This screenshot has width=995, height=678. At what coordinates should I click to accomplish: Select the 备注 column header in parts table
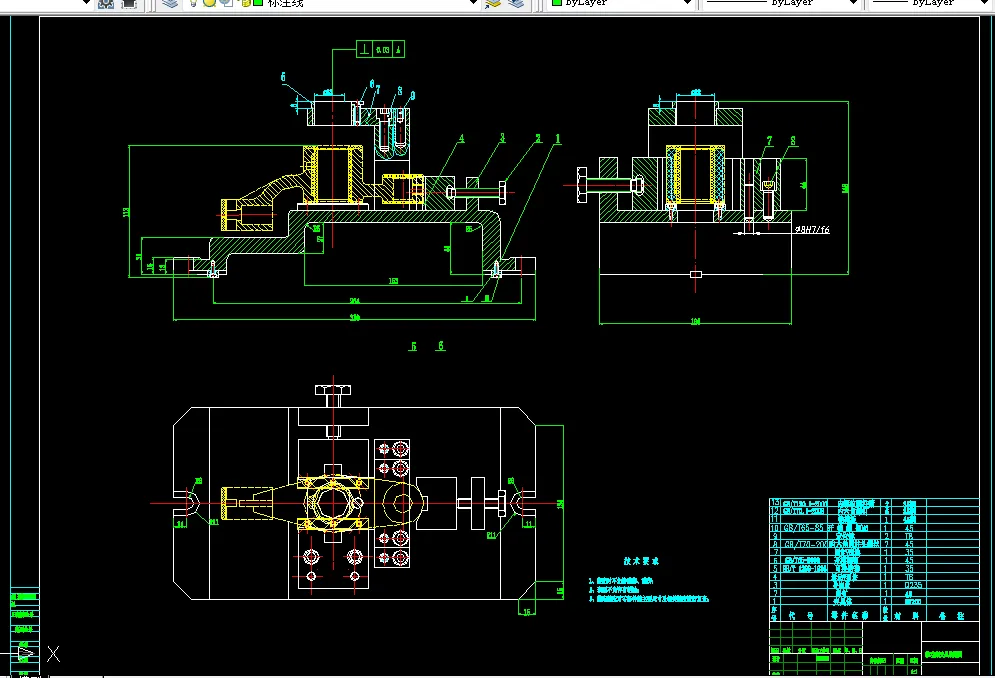pyautogui.click(x=952, y=615)
